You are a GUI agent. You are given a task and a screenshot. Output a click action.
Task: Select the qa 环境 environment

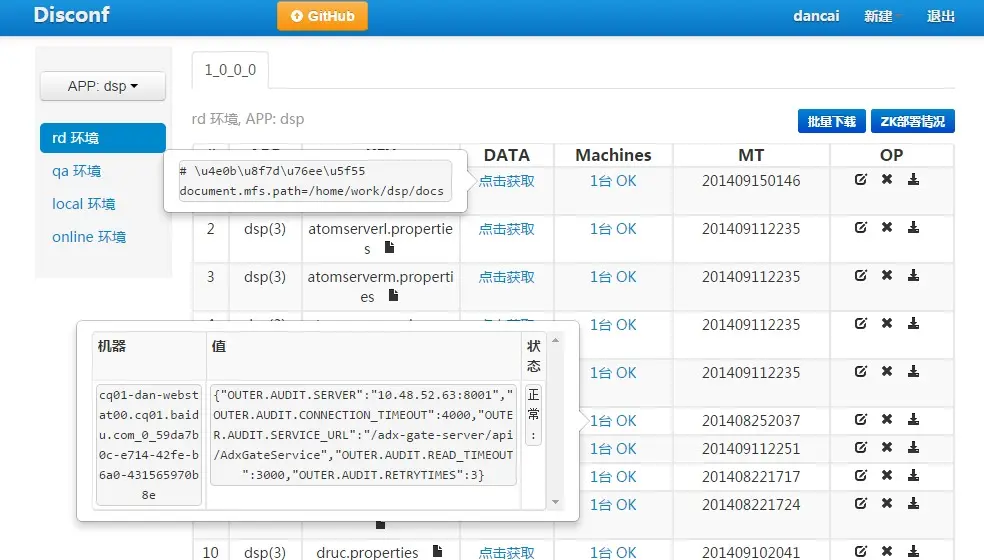pos(77,171)
